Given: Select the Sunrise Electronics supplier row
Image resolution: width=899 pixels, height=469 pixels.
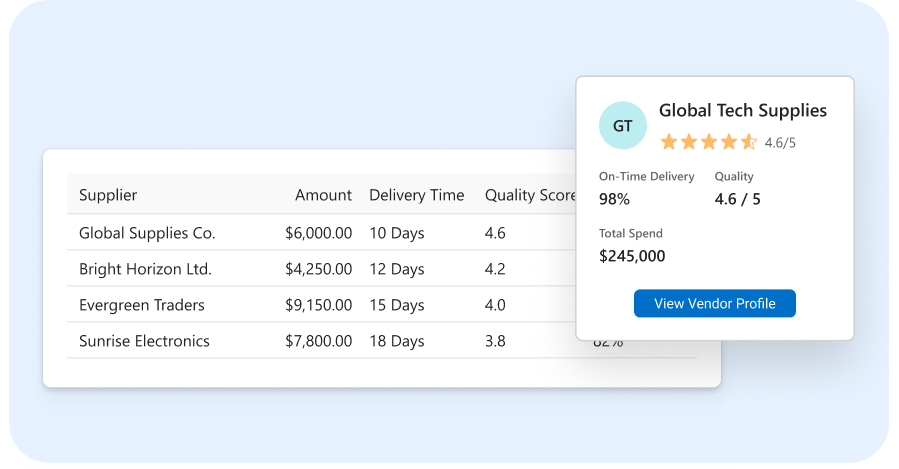Looking at the screenshot, I should pos(321,341).
